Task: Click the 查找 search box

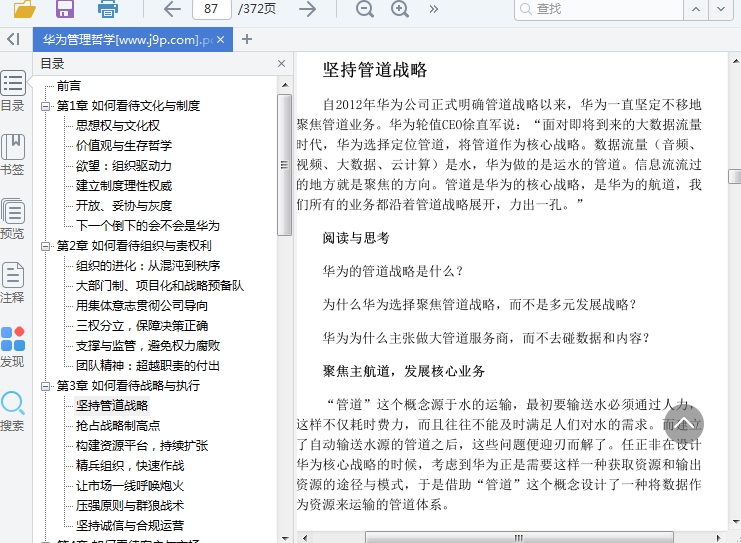Action: (599, 9)
